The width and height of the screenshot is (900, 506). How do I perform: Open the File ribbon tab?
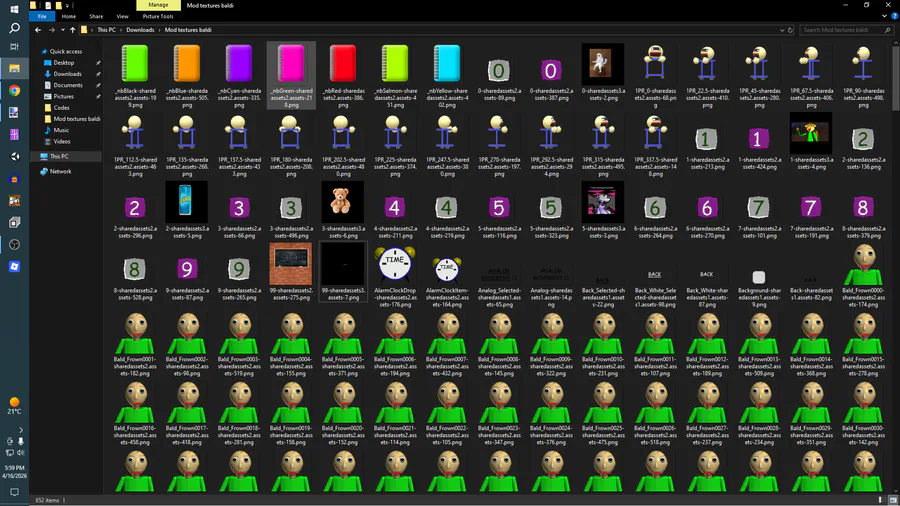(42, 17)
